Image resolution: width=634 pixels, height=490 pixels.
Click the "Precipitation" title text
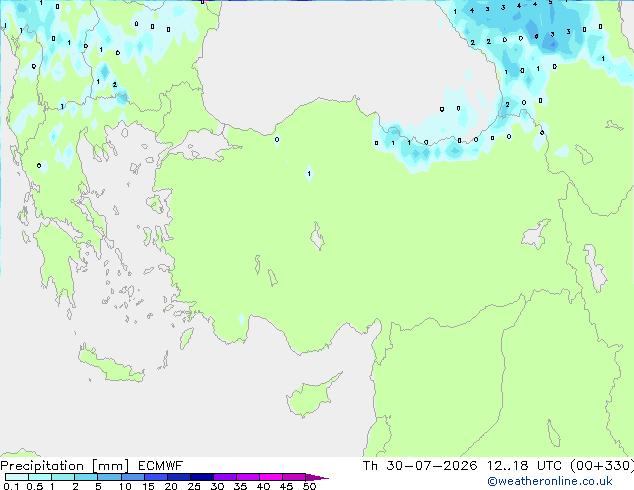pos(42,466)
